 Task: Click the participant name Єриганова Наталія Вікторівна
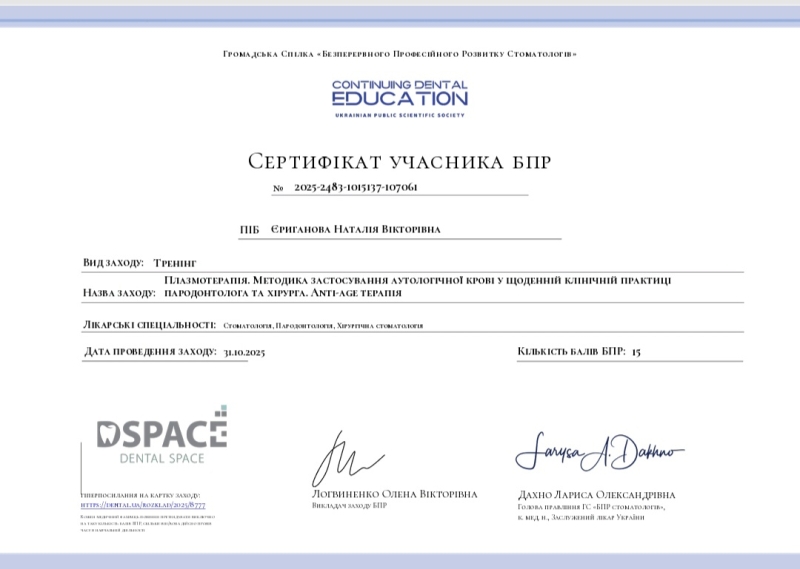point(355,230)
